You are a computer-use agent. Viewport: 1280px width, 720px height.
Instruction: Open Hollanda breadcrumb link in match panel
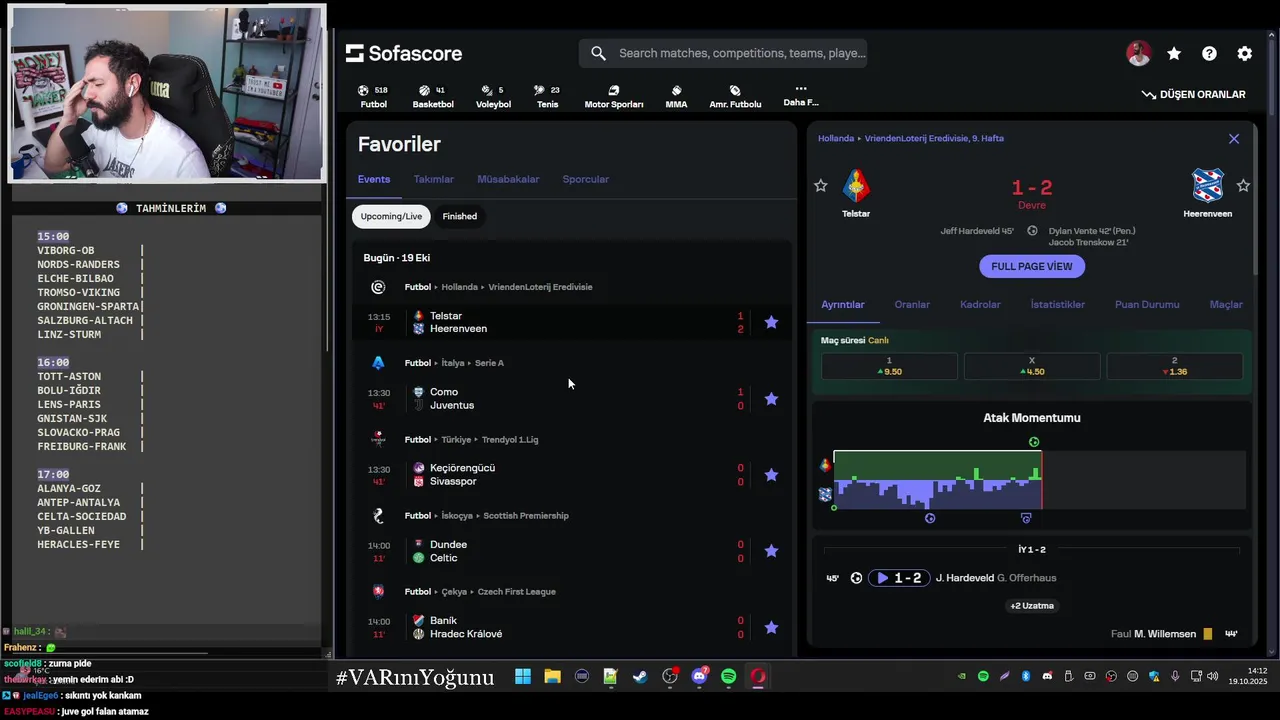point(836,138)
